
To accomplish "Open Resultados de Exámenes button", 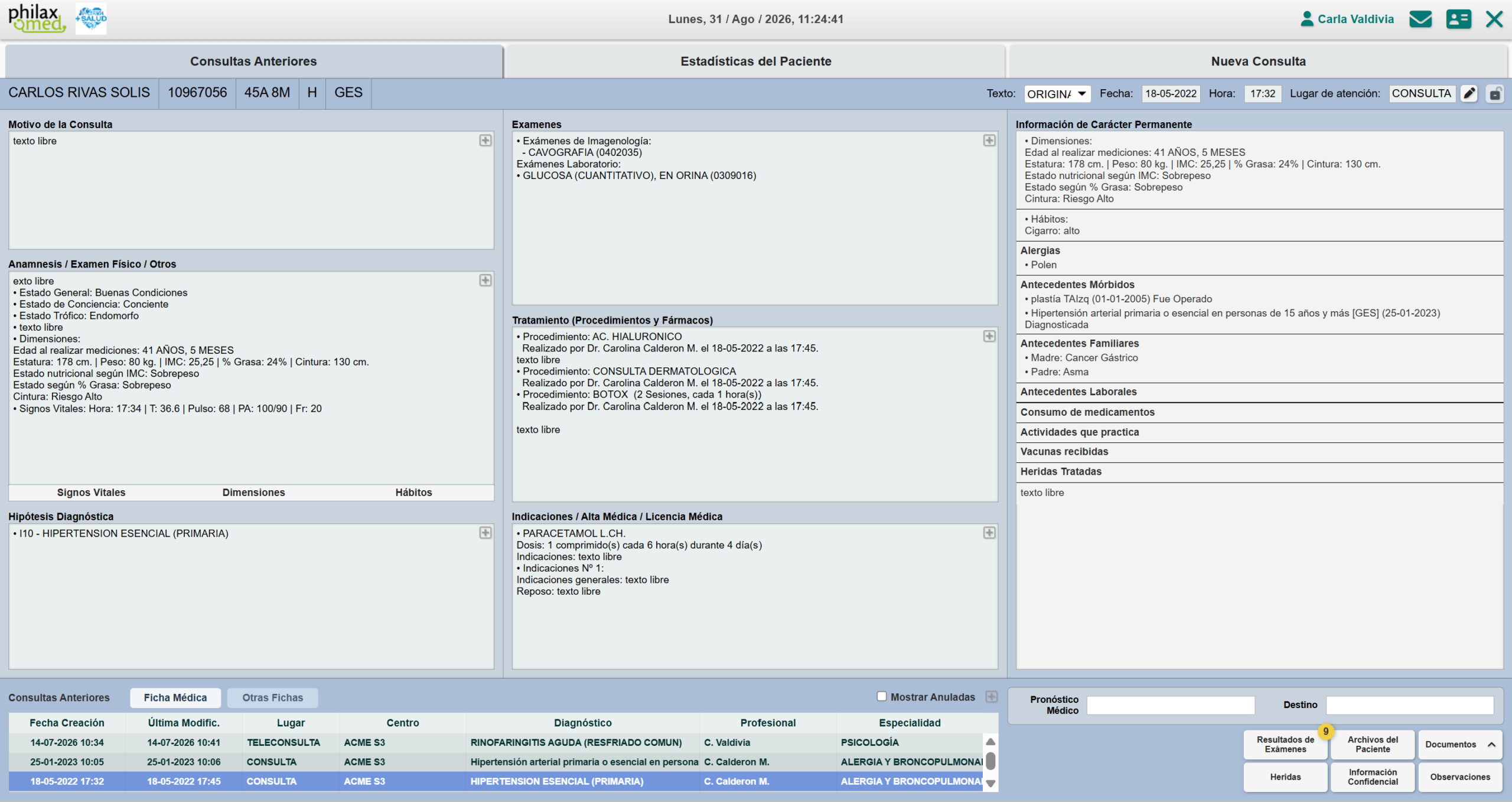I will (1285, 744).
